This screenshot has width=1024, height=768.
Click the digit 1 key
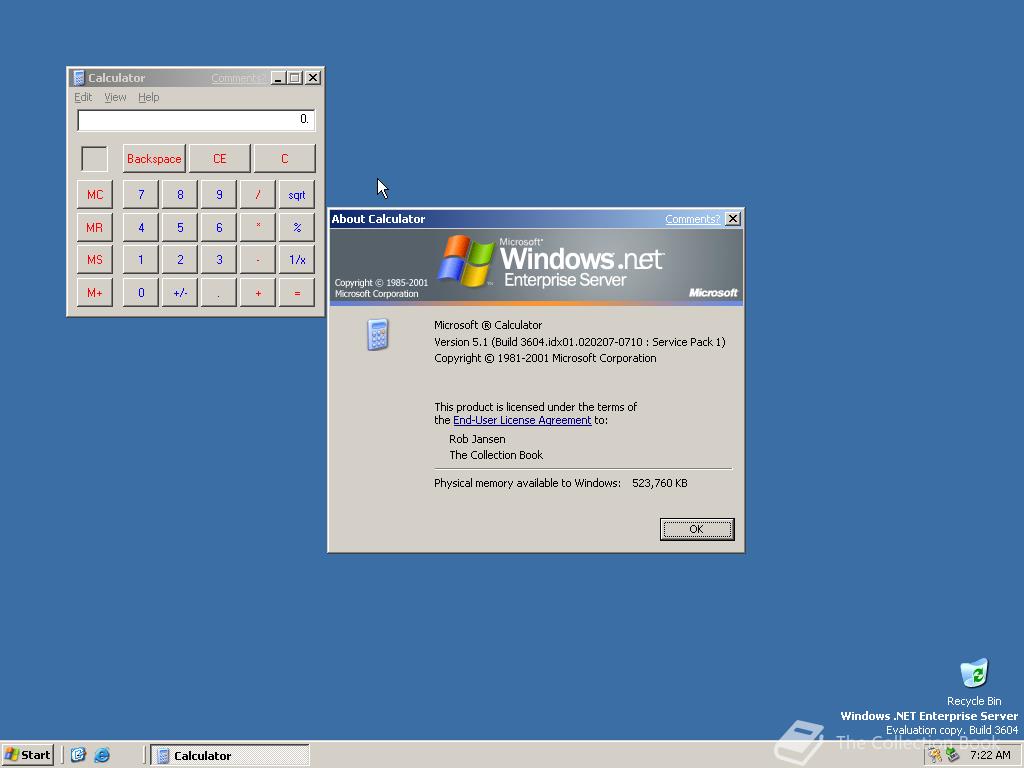pos(140,259)
